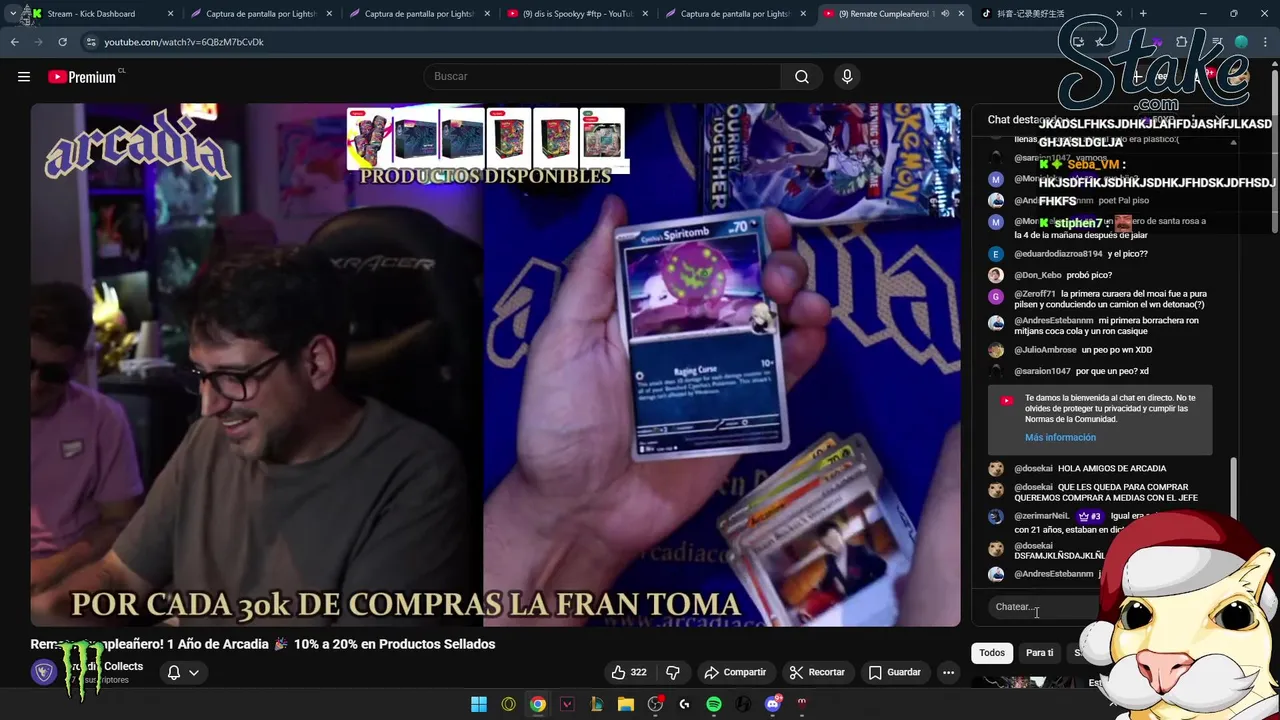Like the video with thumbs up
The width and height of the screenshot is (1280, 720).
click(629, 672)
